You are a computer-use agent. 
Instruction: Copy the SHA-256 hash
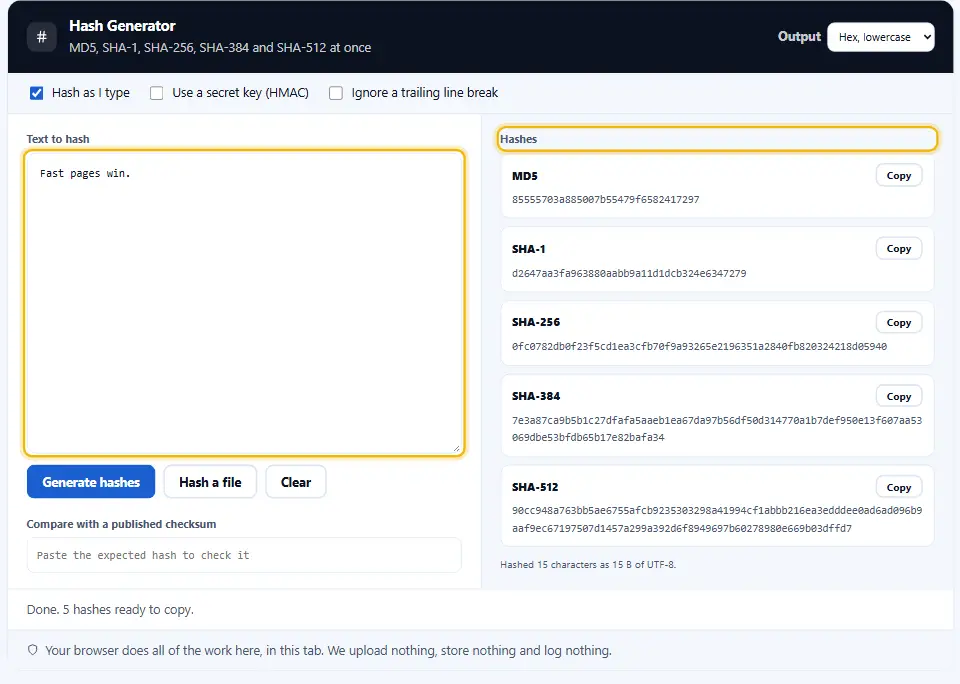click(899, 323)
